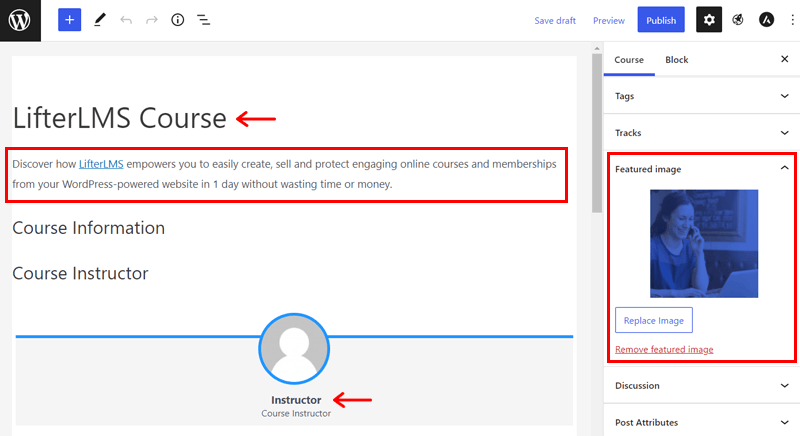The image size is (800, 436).
Task: Click the featured image thumbnail
Action: (704, 244)
